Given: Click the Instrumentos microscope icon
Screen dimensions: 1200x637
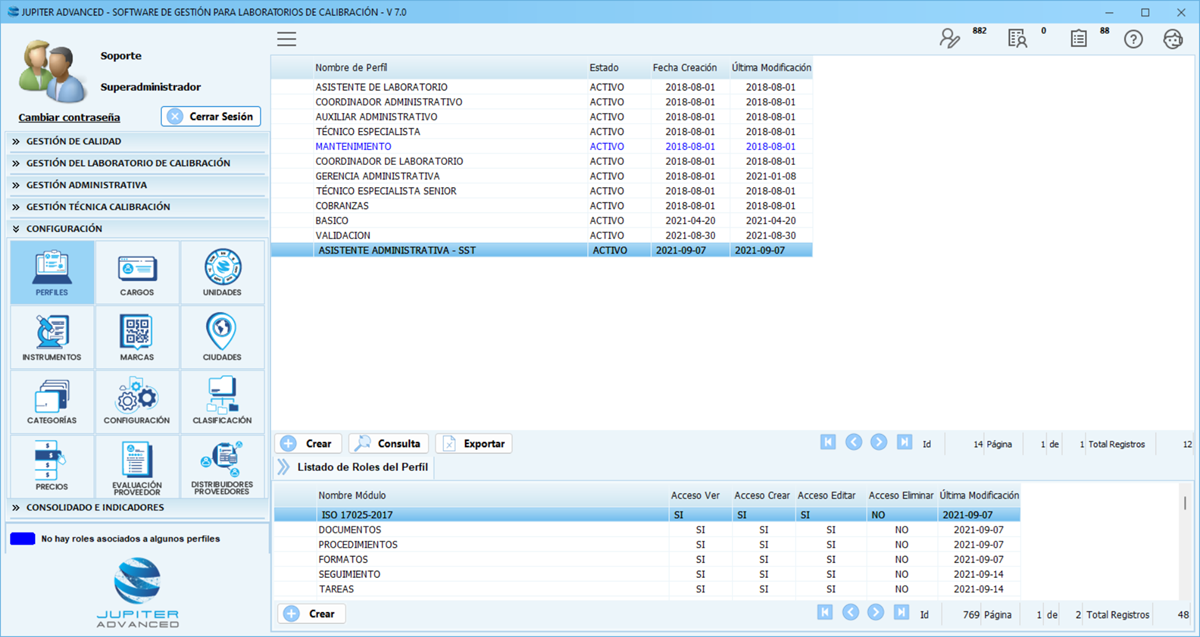Looking at the screenshot, I should [x=51, y=336].
